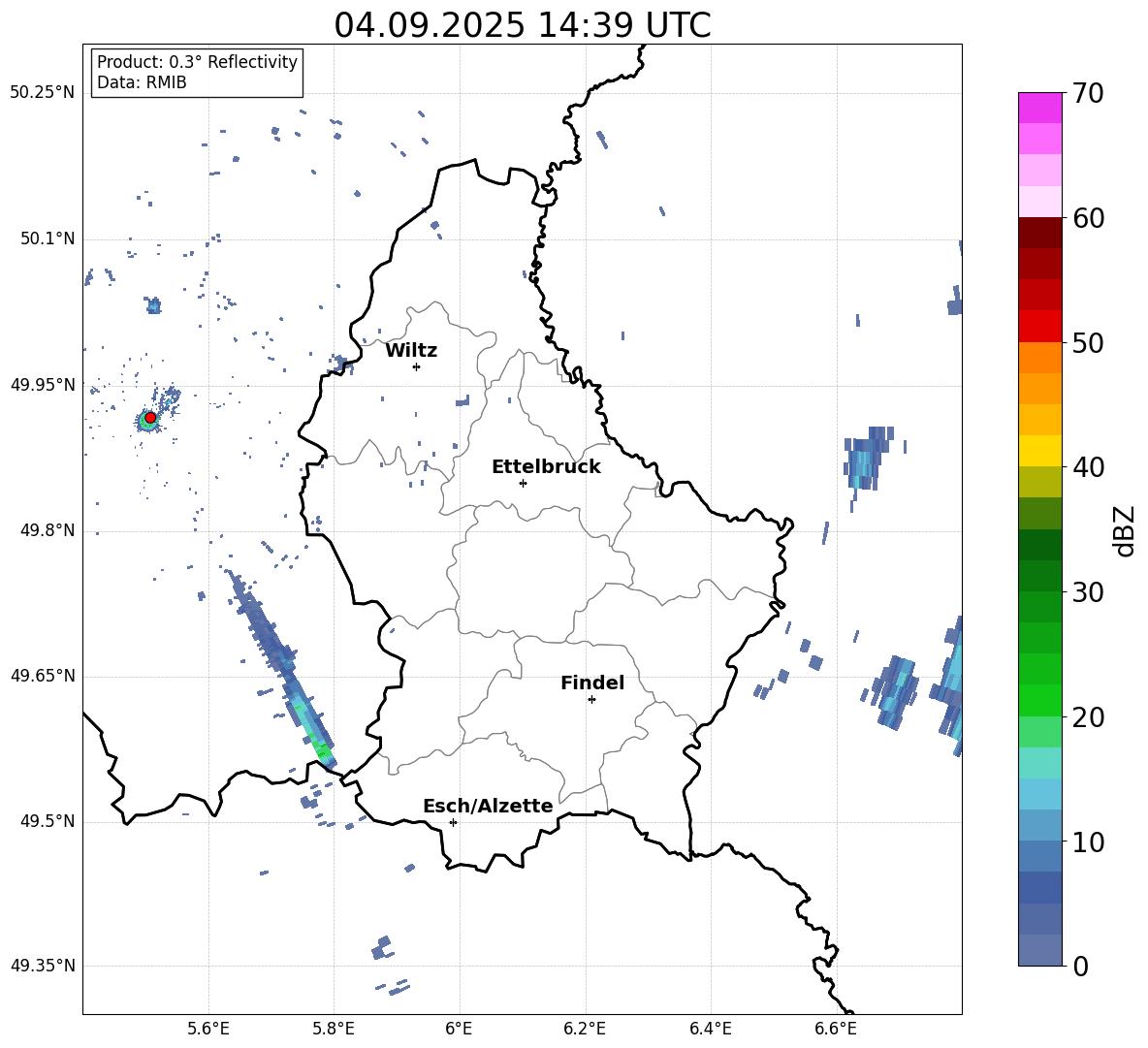1148x1048 pixels.
Task: Click the Data: RMIB text
Action: [x=142, y=82]
